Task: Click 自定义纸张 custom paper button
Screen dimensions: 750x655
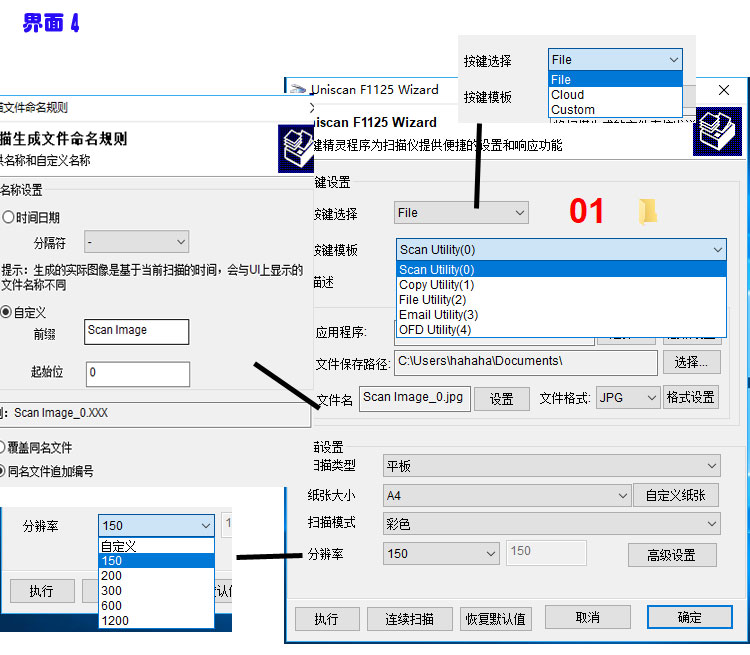Action: (x=675, y=495)
